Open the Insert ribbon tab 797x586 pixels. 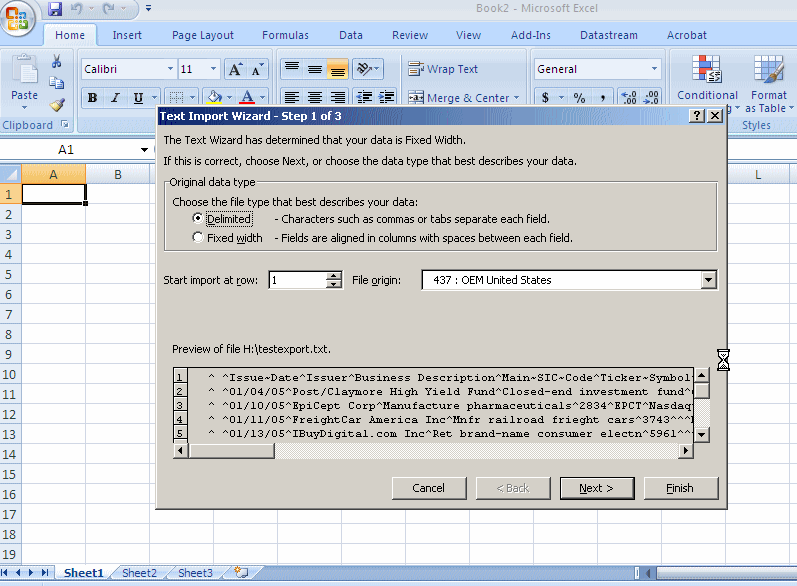pos(127,35)
